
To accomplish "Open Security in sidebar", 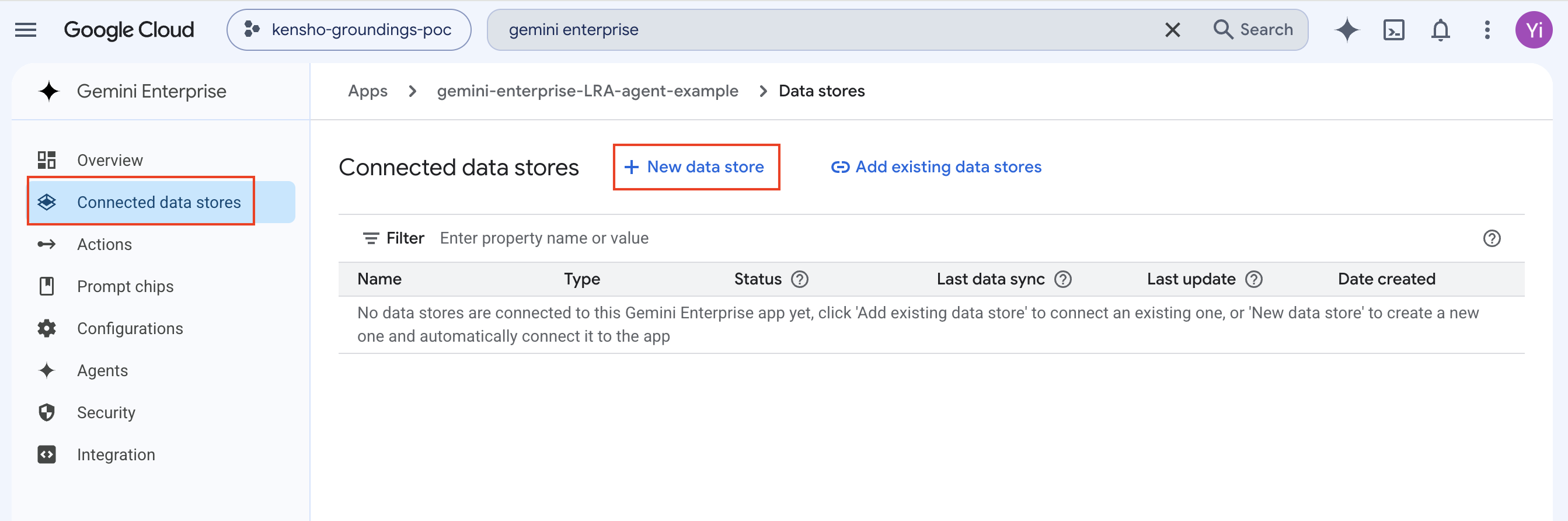I will tap(106, 412).
